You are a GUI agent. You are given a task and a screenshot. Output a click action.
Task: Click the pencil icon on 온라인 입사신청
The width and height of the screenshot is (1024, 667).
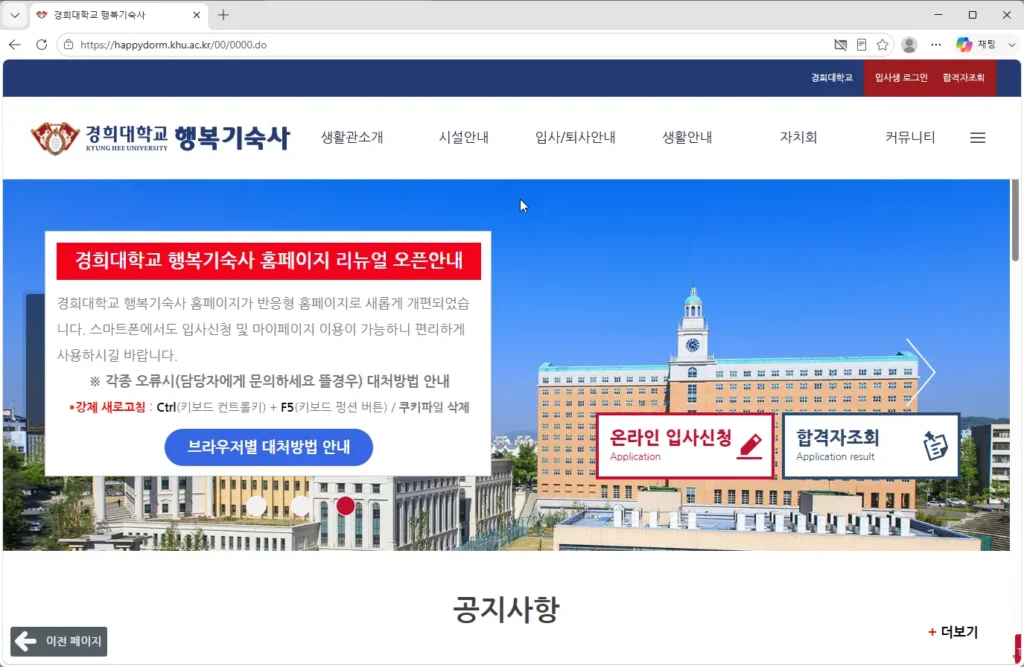[x=750, y=446]
